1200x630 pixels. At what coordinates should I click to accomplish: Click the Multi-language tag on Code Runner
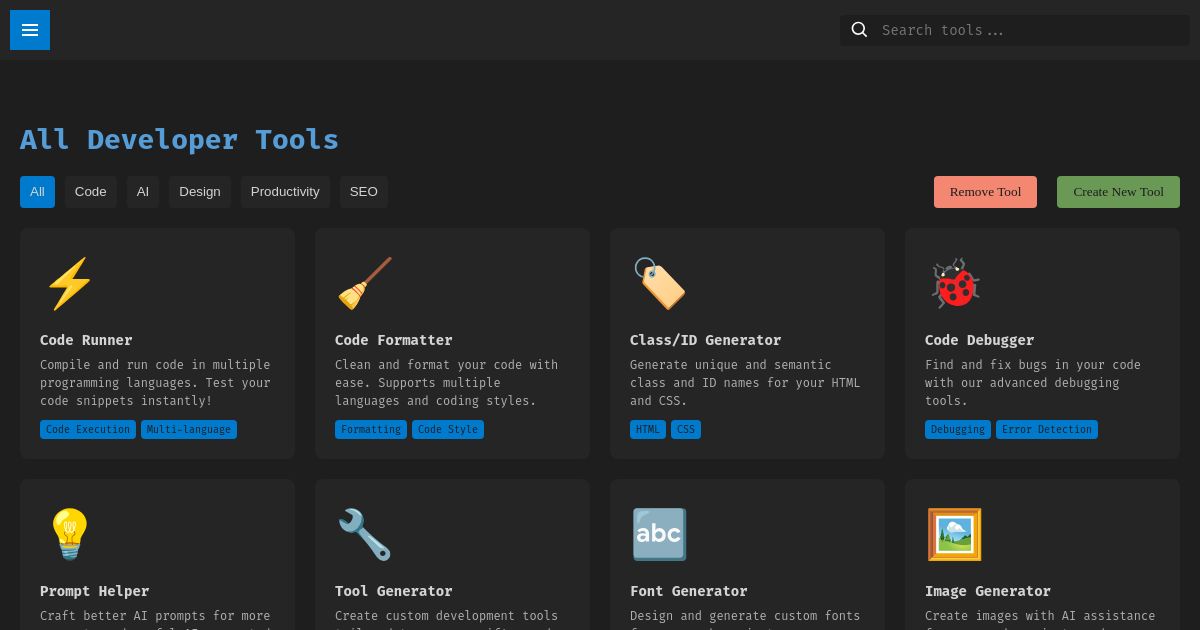point(188,429)
